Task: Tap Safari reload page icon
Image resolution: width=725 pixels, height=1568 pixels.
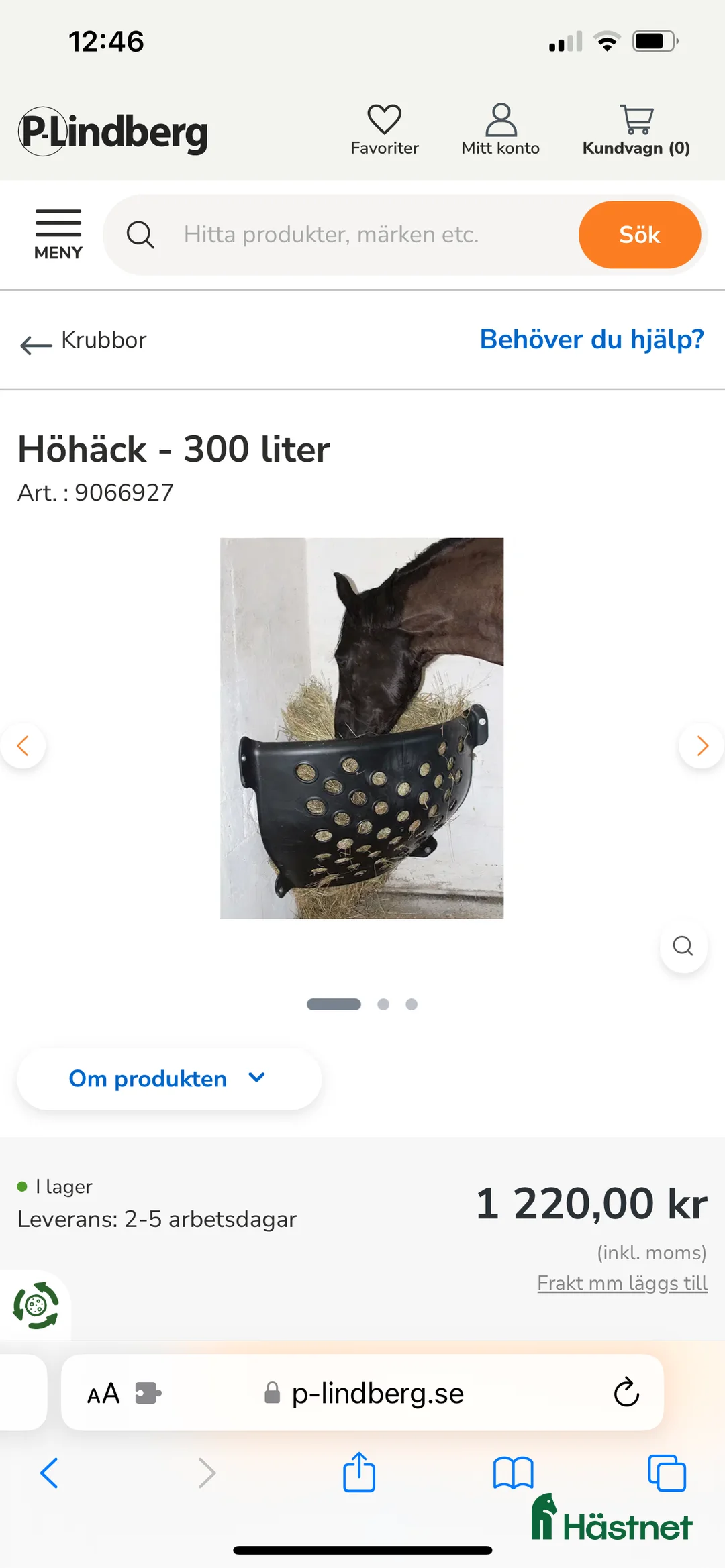Action: (x=626, y=1392)
